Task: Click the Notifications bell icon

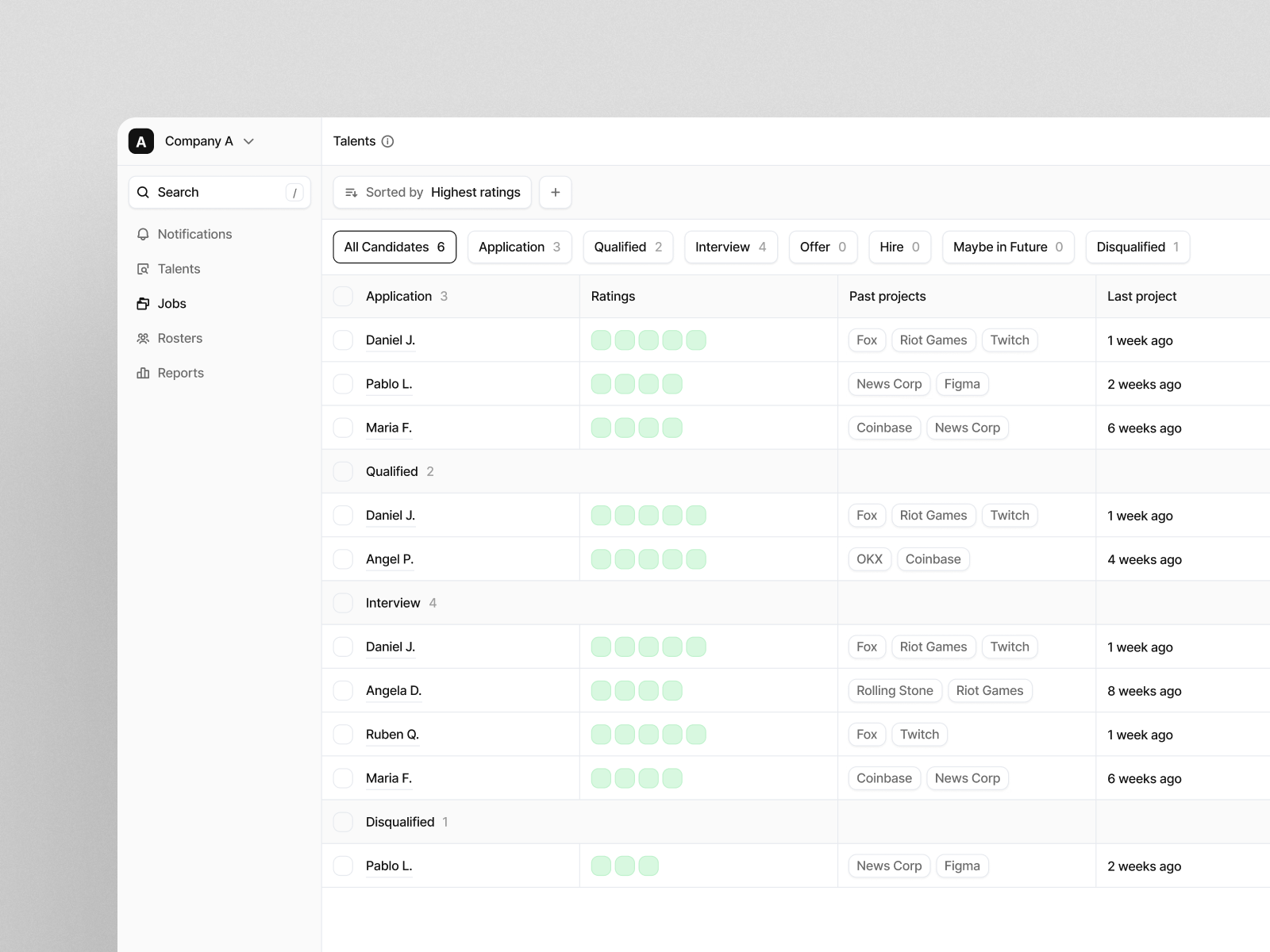Action: point(143,234)
